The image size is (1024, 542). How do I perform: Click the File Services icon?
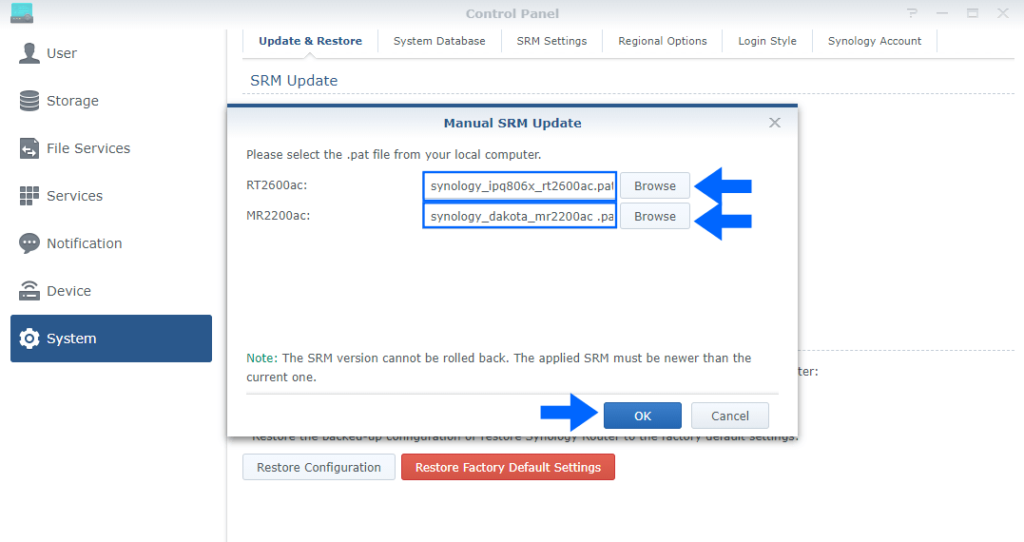(x=29, y=148)
